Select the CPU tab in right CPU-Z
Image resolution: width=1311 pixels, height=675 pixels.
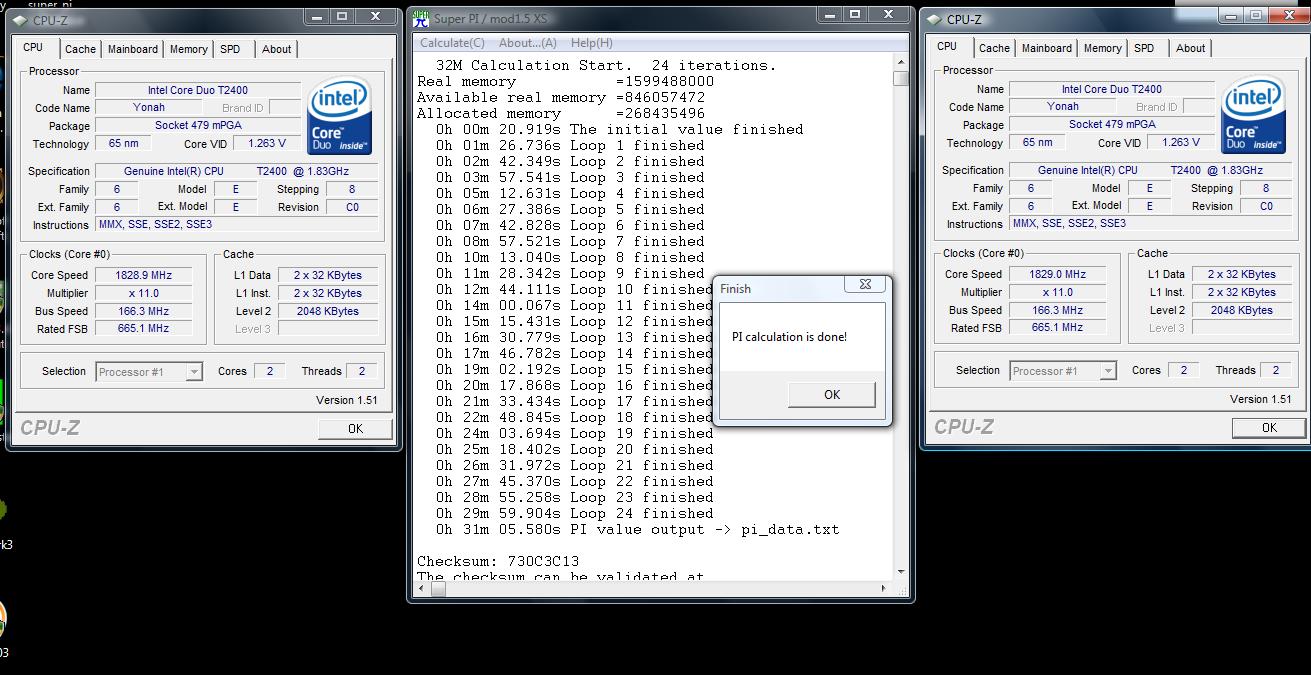[947, 46]
